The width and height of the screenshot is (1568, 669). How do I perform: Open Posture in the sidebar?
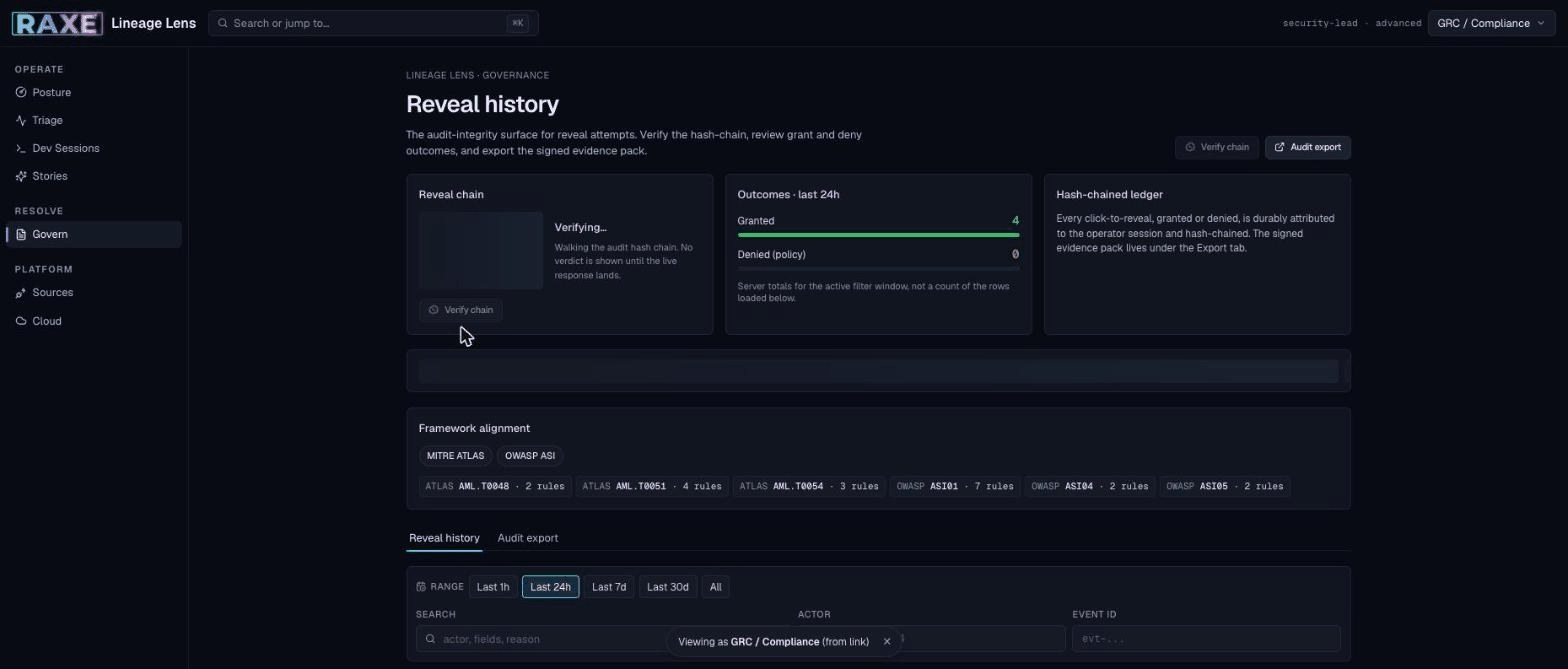pyautogui.click(x=93, y=92)
